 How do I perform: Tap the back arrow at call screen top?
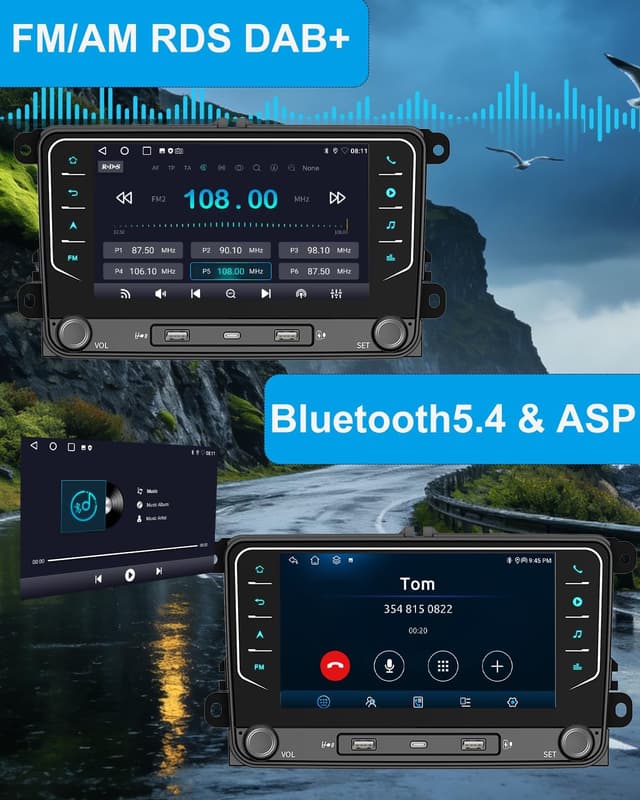tap(293, 560)
